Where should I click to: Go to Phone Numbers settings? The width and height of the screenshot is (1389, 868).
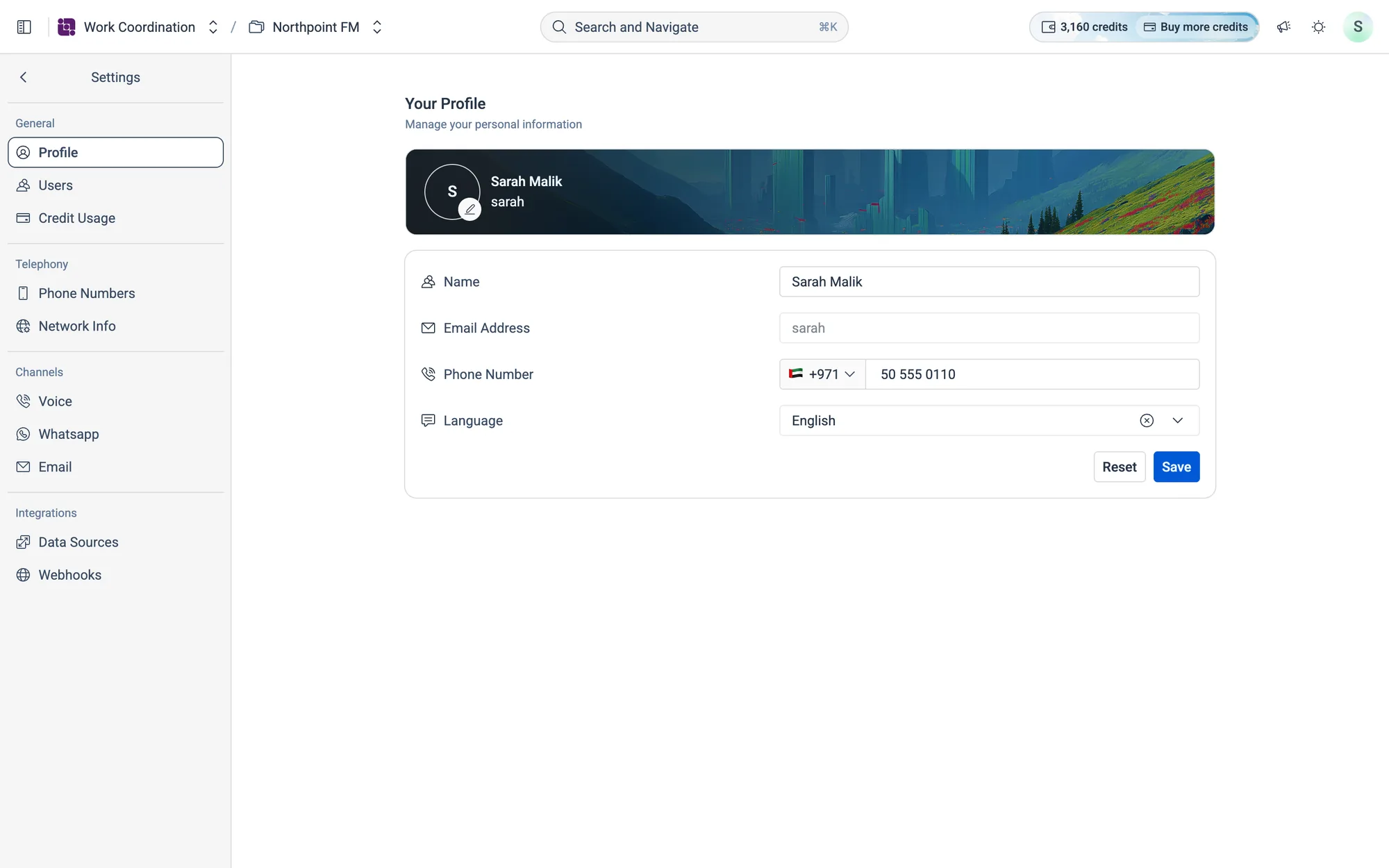[x=115, y=293]
